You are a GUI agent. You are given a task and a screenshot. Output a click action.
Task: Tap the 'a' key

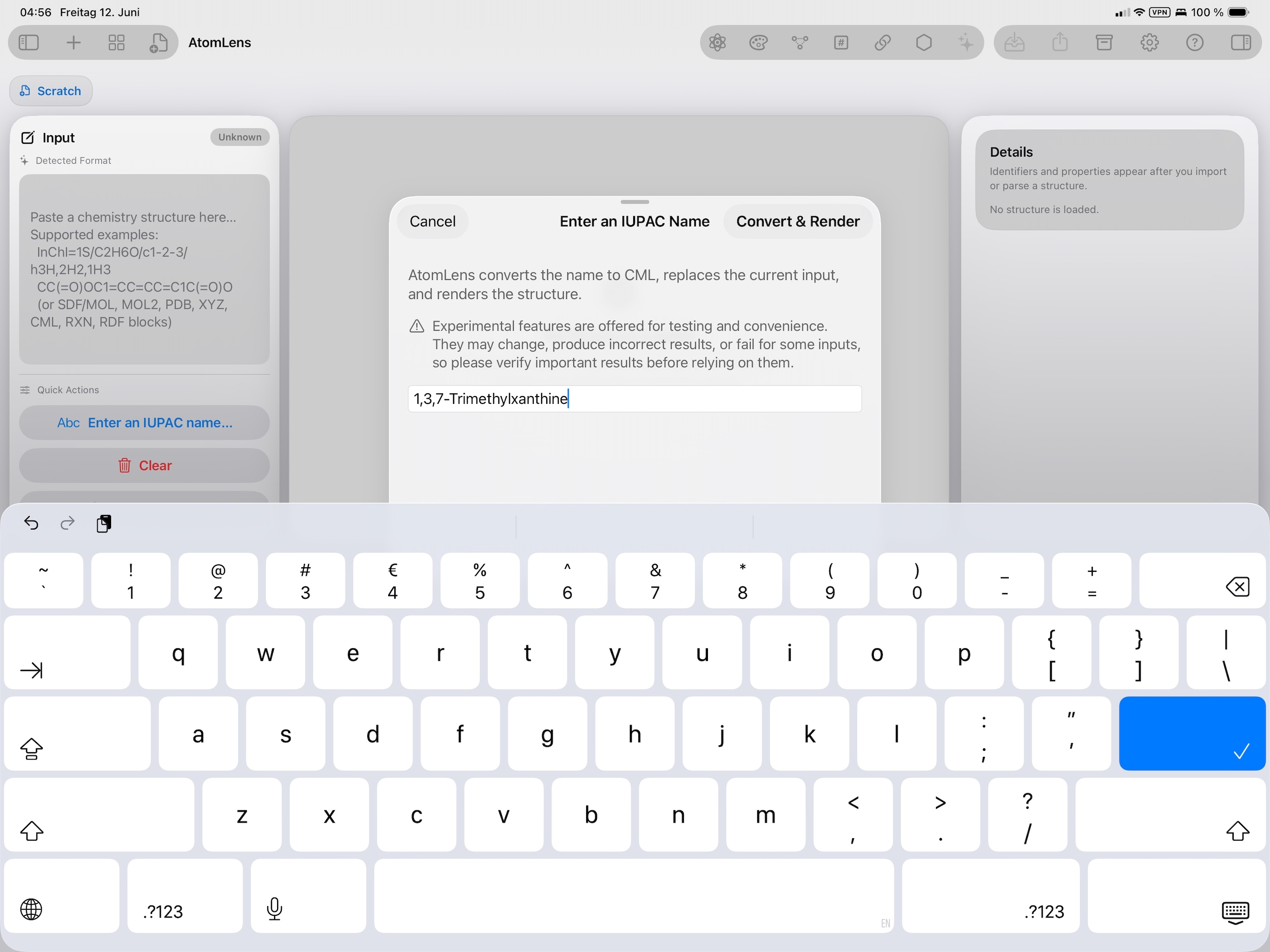pos(198,733)
